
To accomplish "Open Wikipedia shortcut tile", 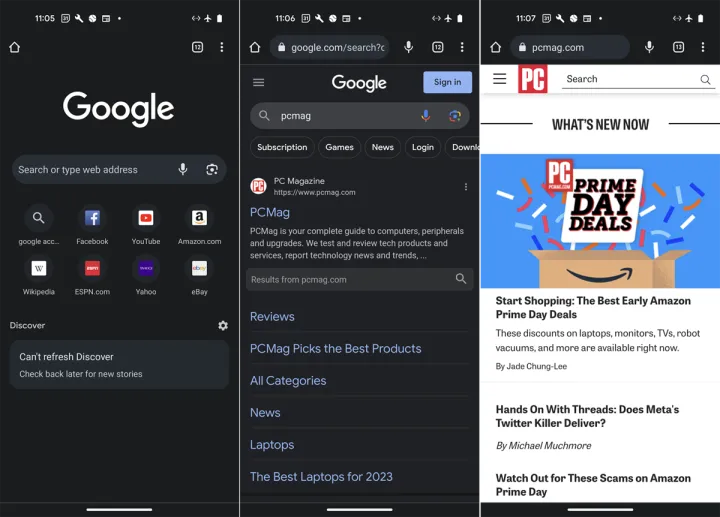I will [x=38, y=268].
